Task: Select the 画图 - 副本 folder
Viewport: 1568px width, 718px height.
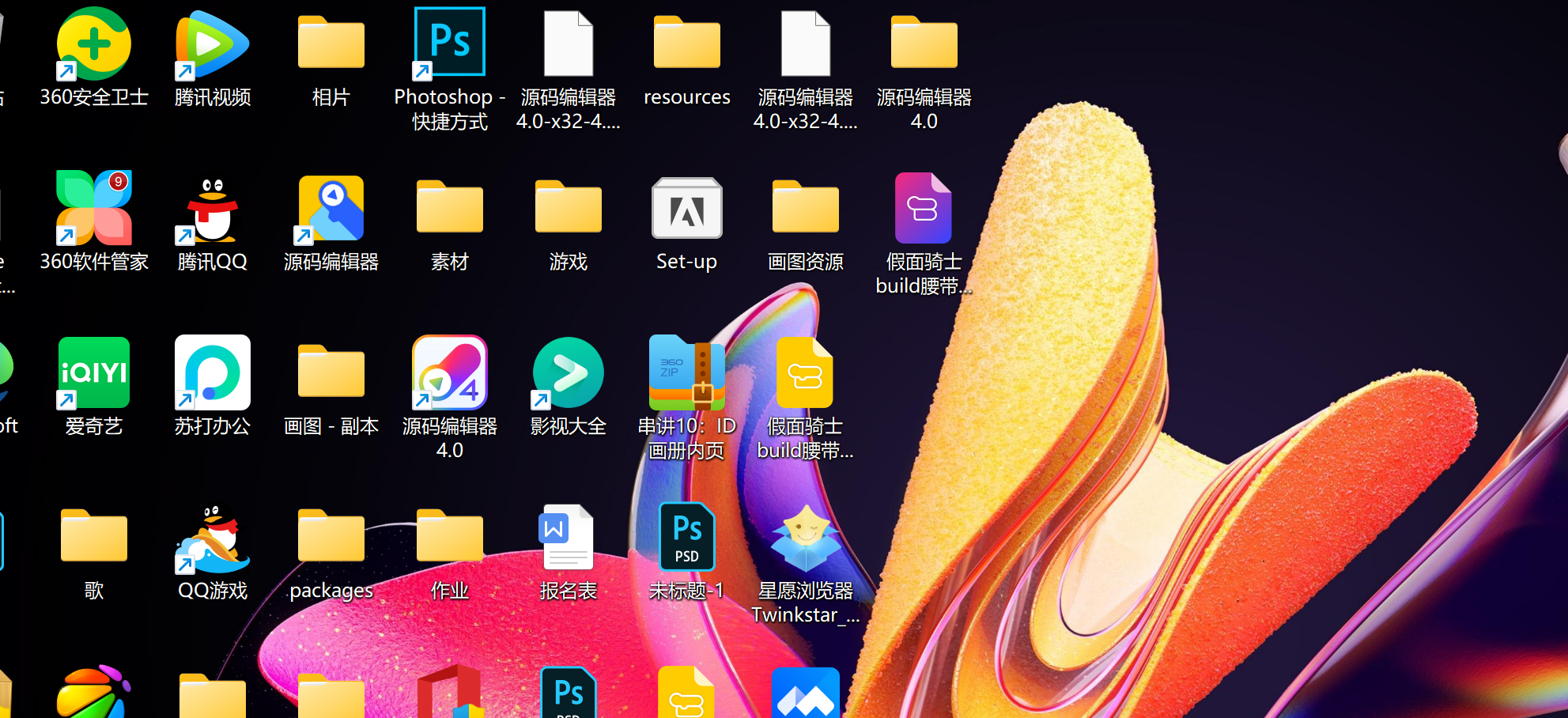Action: pos(331,372)
